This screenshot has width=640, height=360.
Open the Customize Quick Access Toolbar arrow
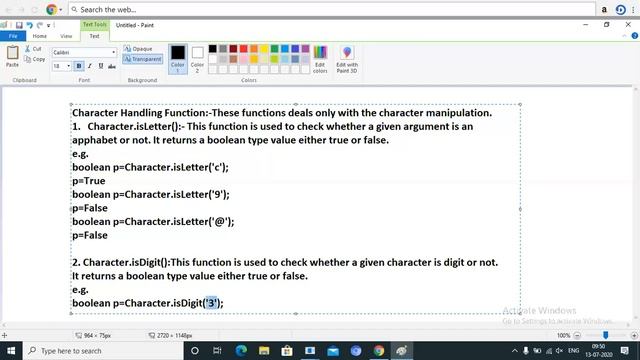pyautogui.click(x=49, y=25)
